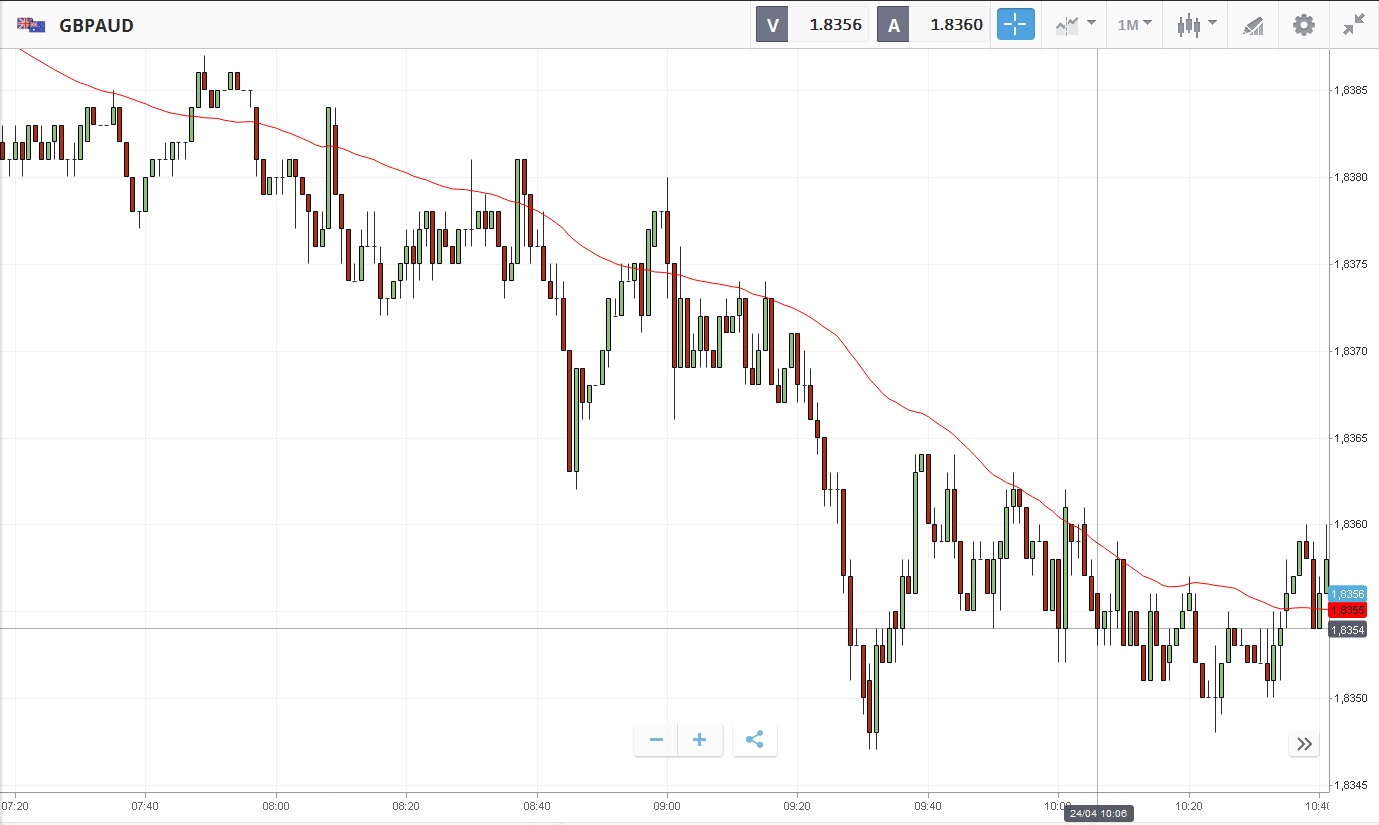Click the A buy button at 1.8360
Viewport: 1379px width, 825px height.
pyautogui.click(x=934, y=25)
